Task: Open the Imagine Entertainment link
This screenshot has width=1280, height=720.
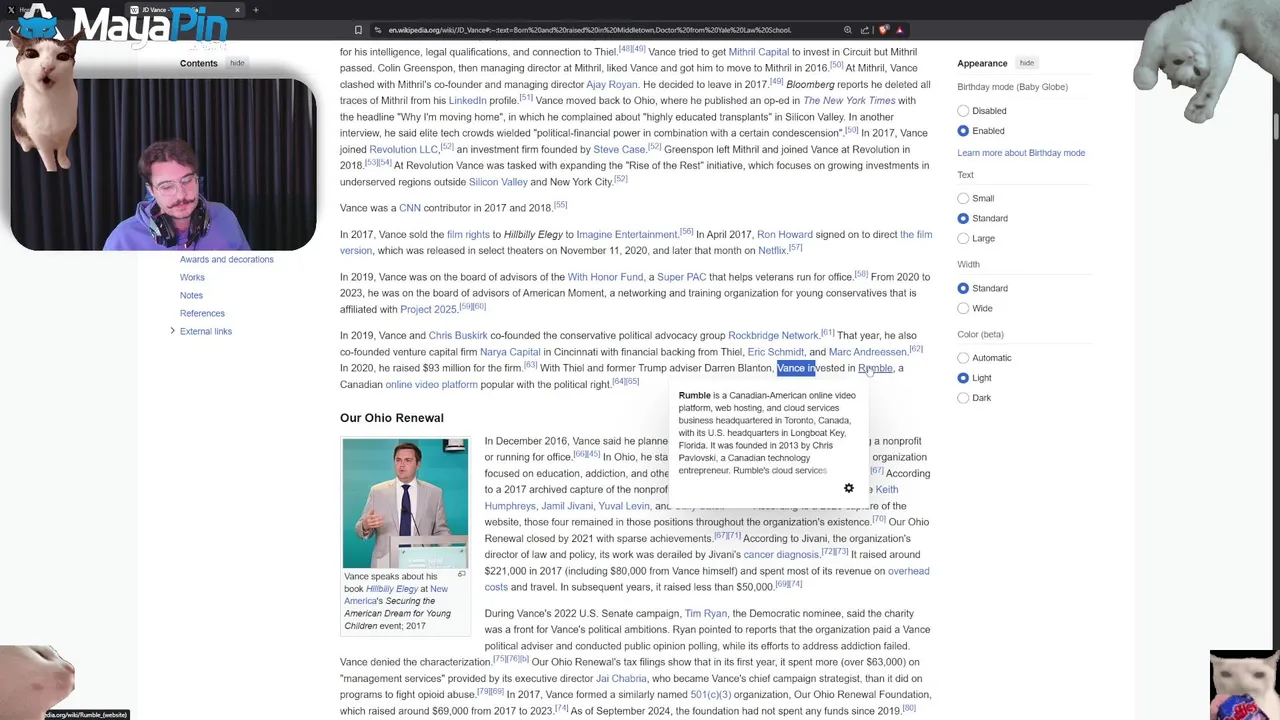Action: (627, 235)
